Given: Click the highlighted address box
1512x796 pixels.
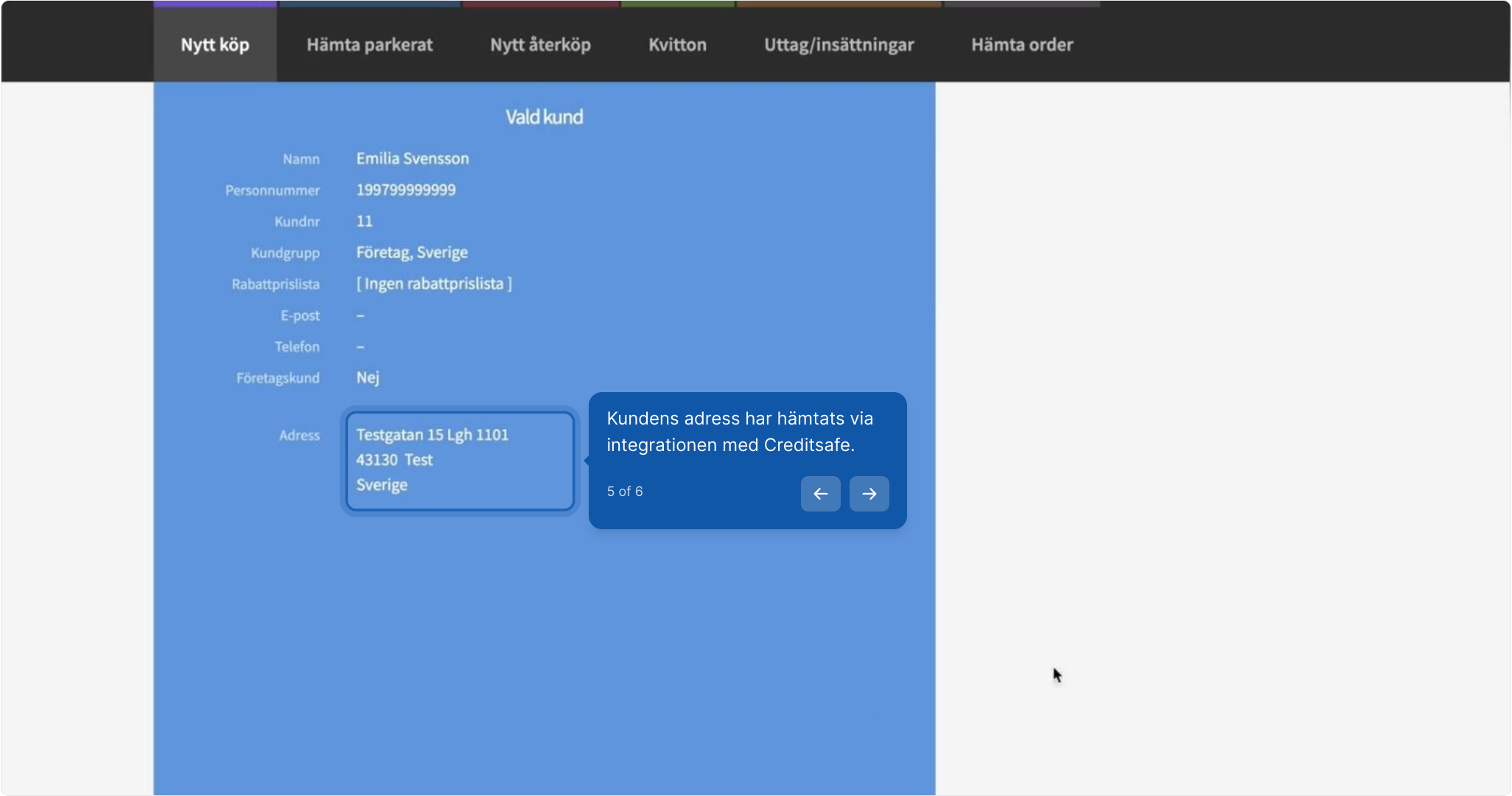Looking at the screenshot, I should click(x=460, y=461).
